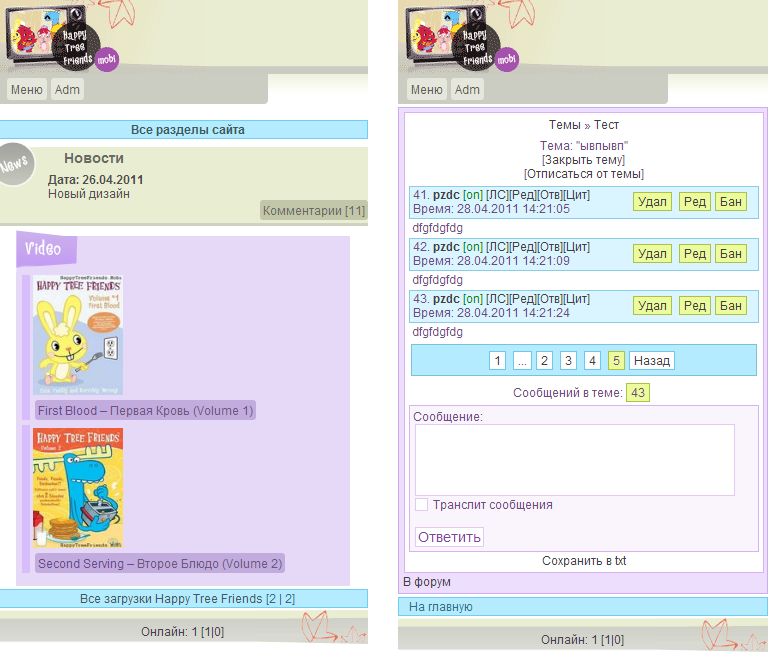Go to Тест breadcrumb link
Screen dimensions: 770x655
[606, 125]
